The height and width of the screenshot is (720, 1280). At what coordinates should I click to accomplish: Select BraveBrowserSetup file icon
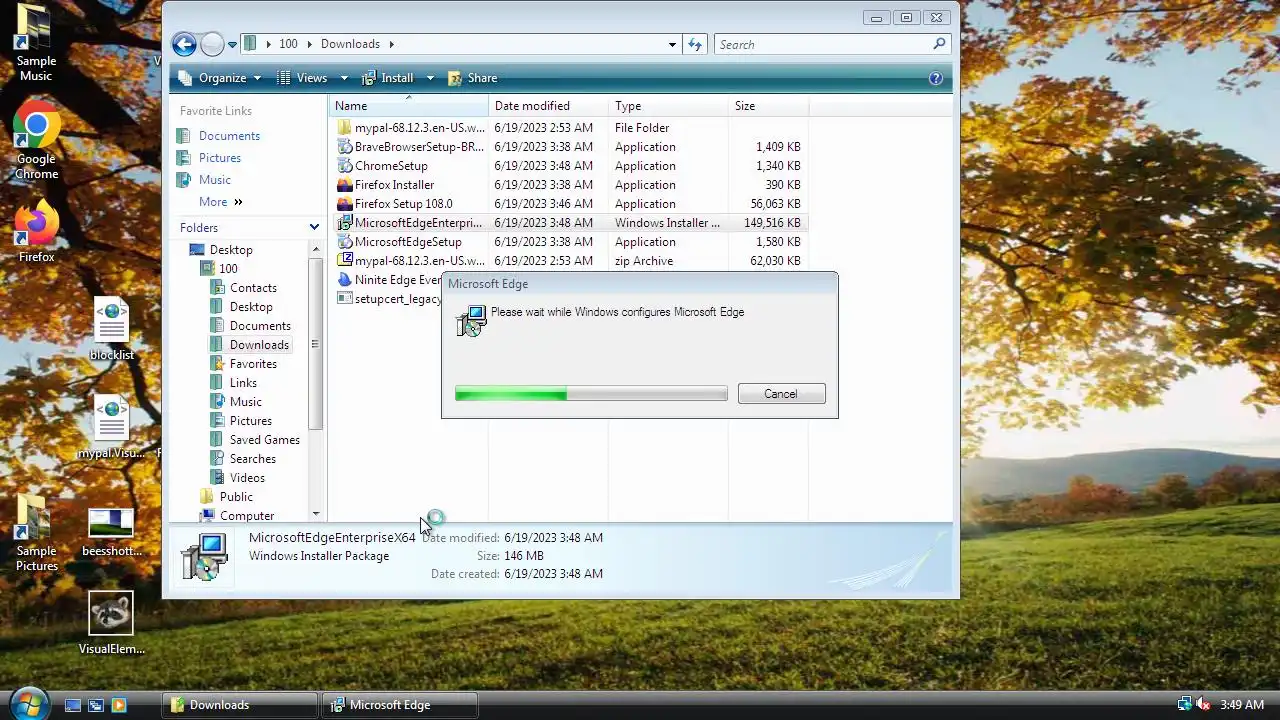click(345, 147)
